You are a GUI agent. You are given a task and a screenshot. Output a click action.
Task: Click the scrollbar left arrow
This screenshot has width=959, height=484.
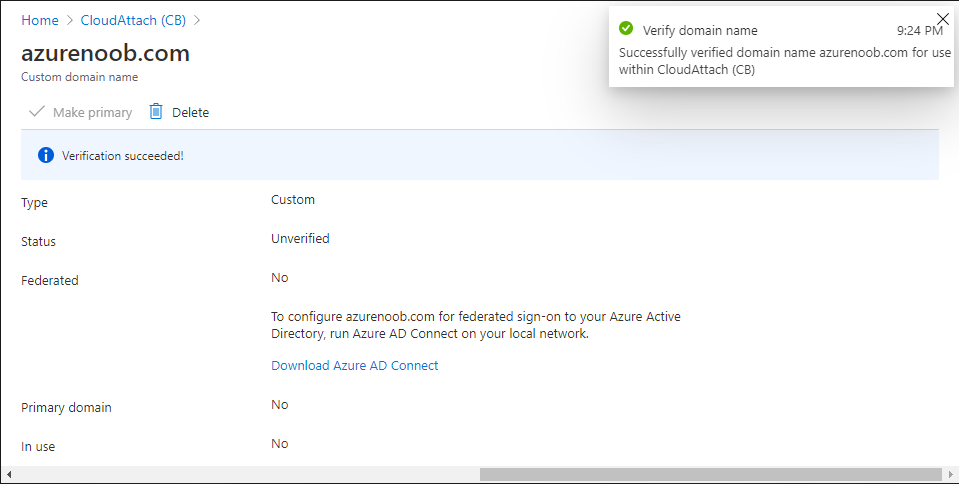point(9,474)
